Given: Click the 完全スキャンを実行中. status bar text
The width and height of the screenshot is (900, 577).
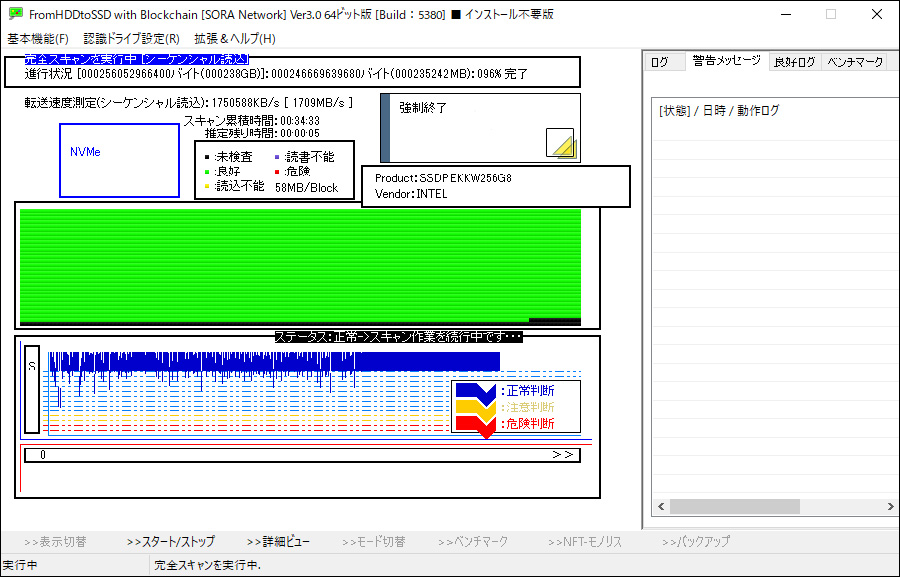Looking at the screenshot, I should coord(207,566).
